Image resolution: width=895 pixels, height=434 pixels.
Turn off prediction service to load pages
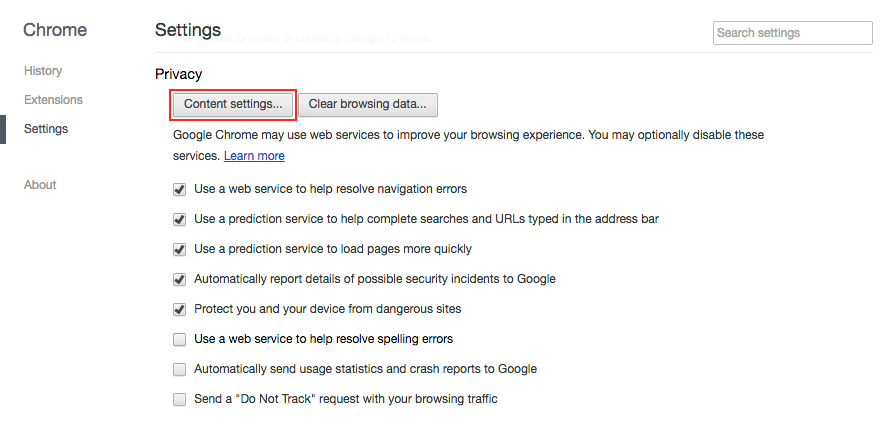coord(179,250)
